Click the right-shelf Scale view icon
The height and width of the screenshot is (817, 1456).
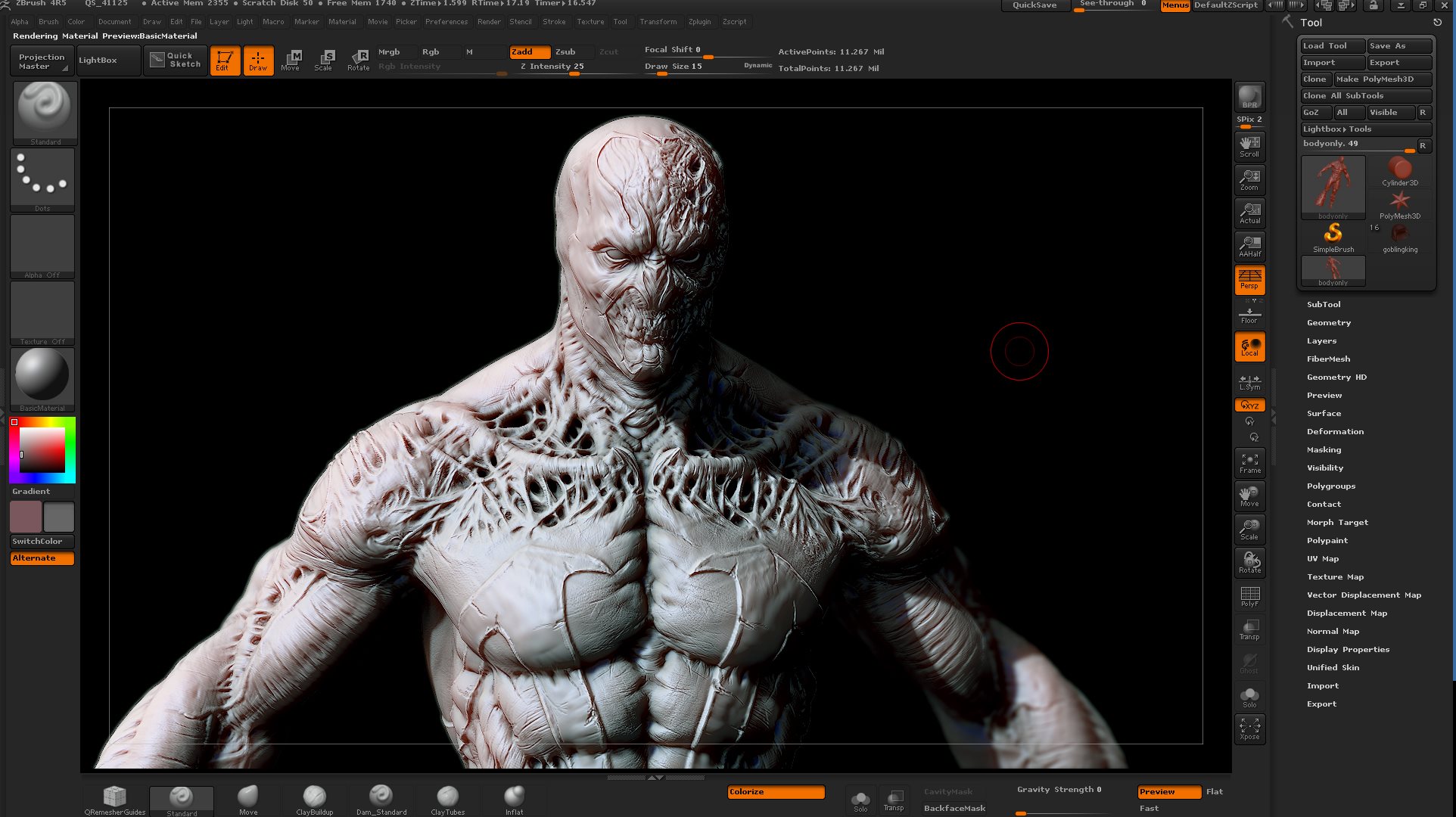(1249, 530)
